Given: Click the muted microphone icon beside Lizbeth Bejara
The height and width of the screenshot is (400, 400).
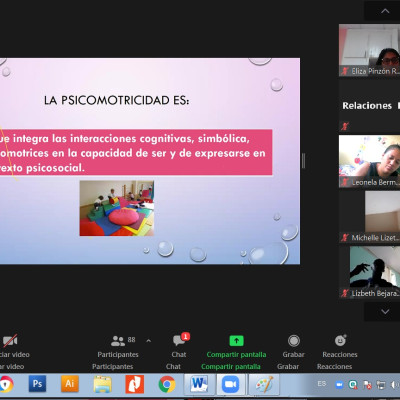Looking at the screenshot, I should pos(345,293).
